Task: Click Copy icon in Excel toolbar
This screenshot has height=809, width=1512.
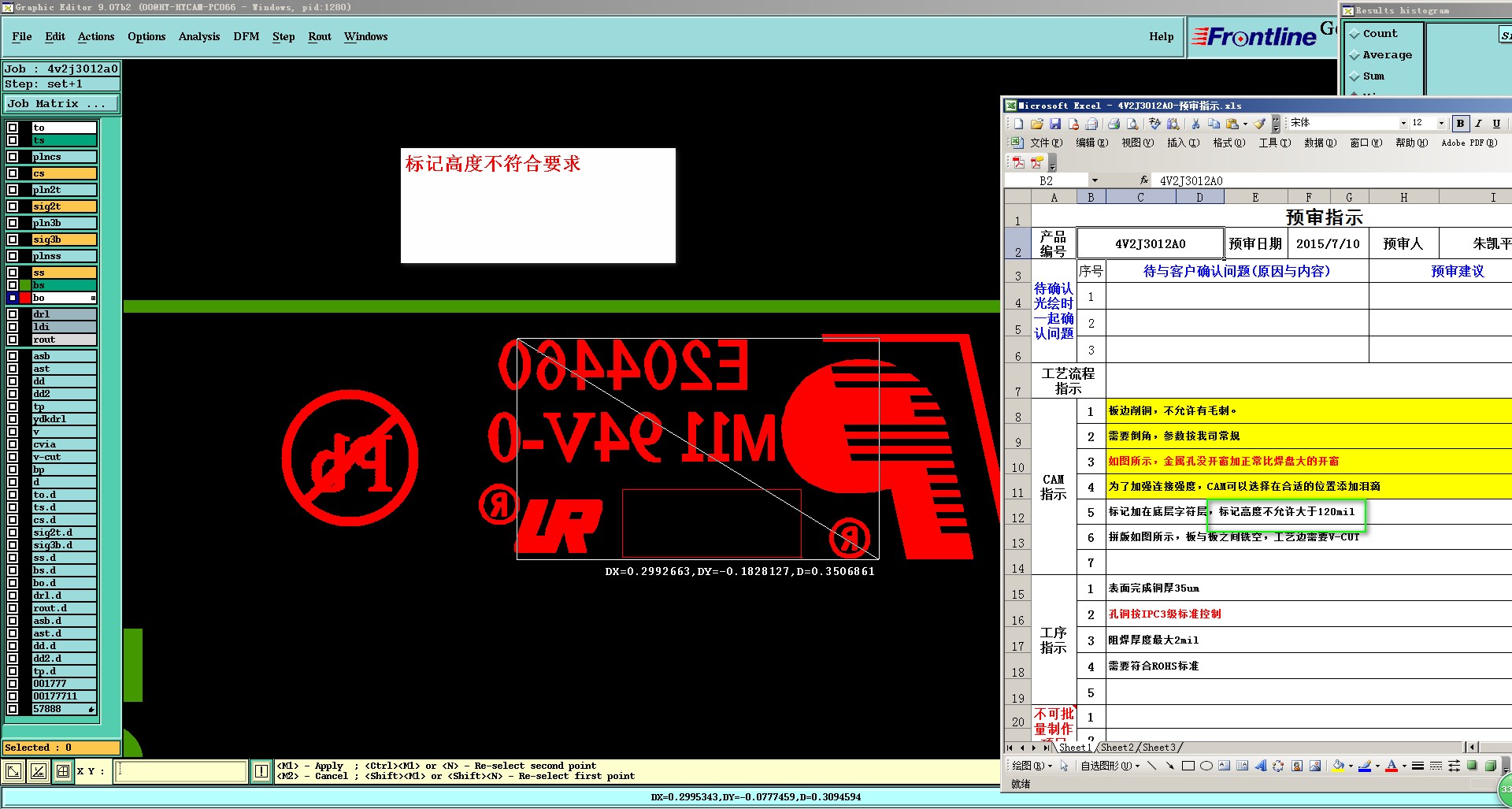Action: [x=1214, y=124]
